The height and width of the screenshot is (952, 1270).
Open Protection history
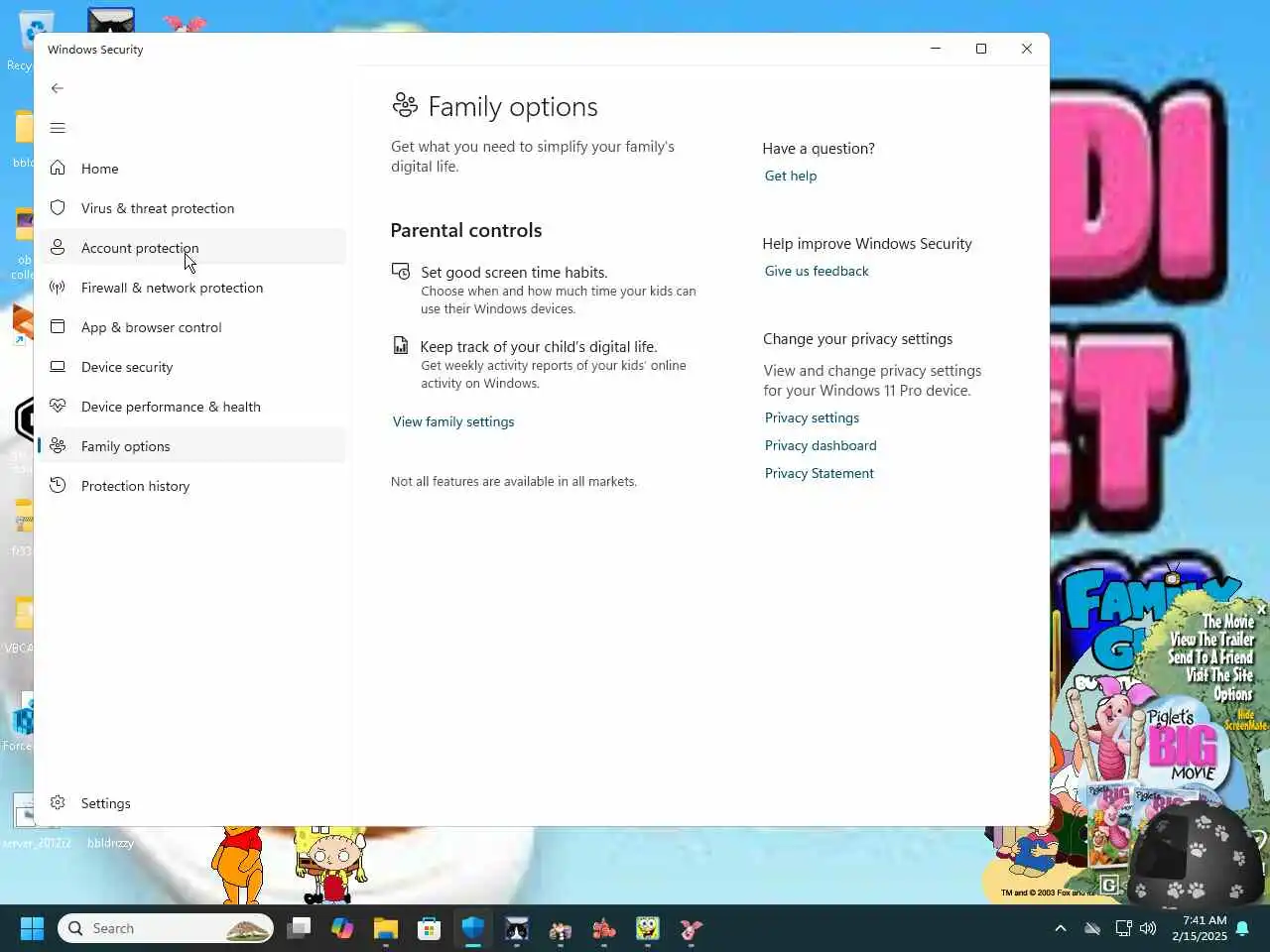coord(192,486)
